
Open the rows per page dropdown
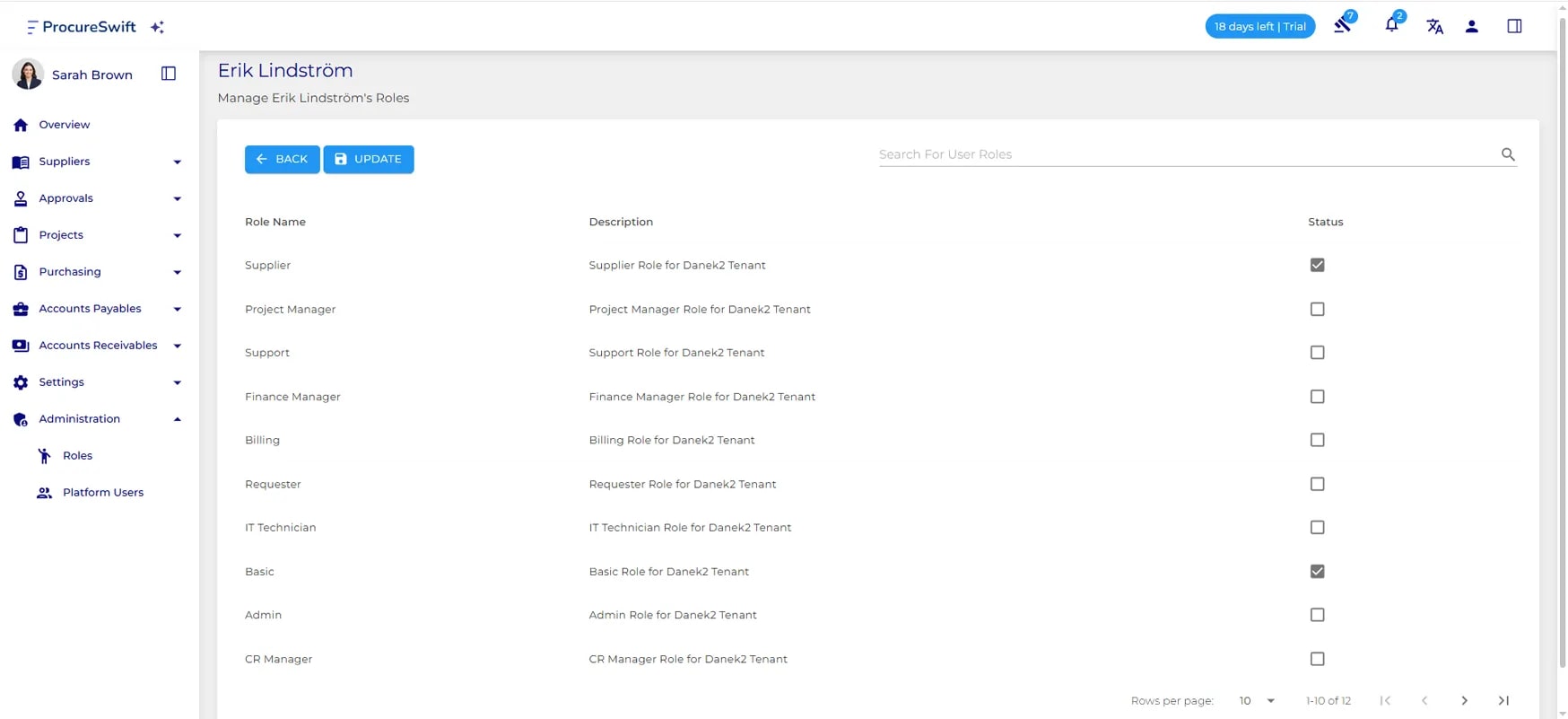click(1257, 700)
